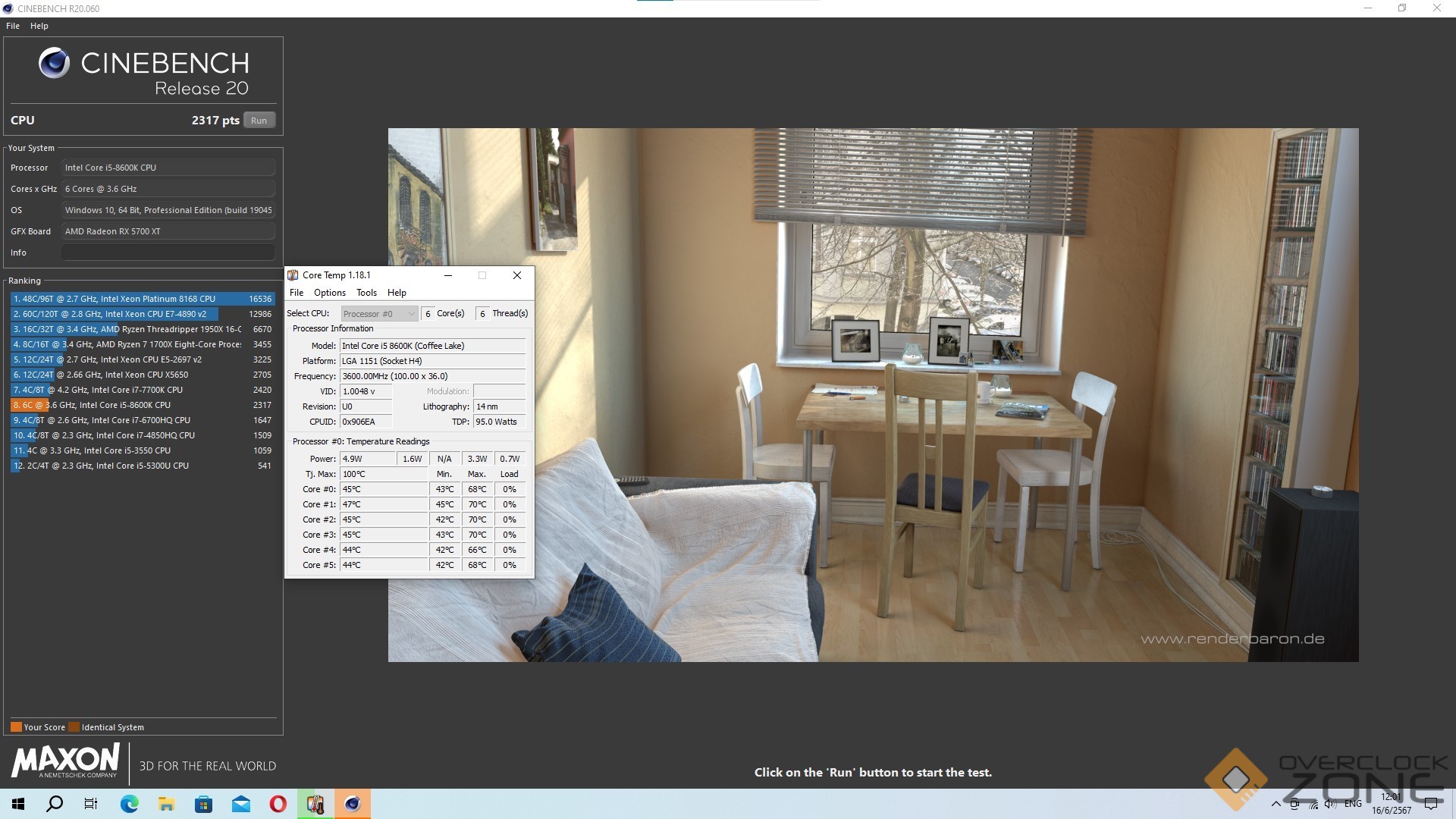Switch to Core Temp taskbar icon

(x=315, y=804)
